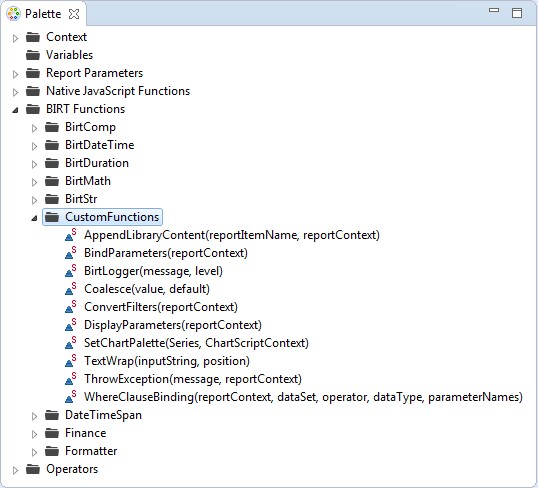Click the BirtComp folder icon
The image size is (538, 488).
coord(52,127)
